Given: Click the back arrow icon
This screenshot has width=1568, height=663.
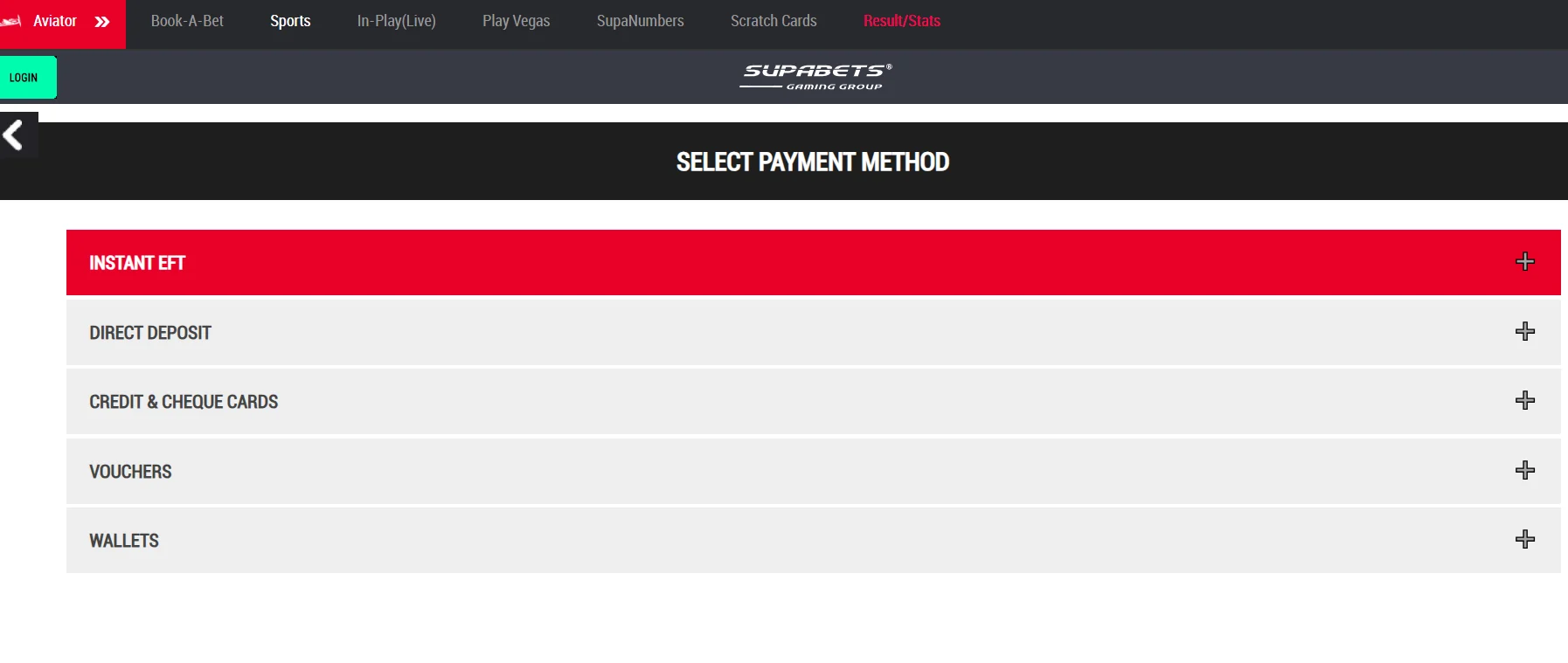Looking at the screenshot, I should [13, 135].
